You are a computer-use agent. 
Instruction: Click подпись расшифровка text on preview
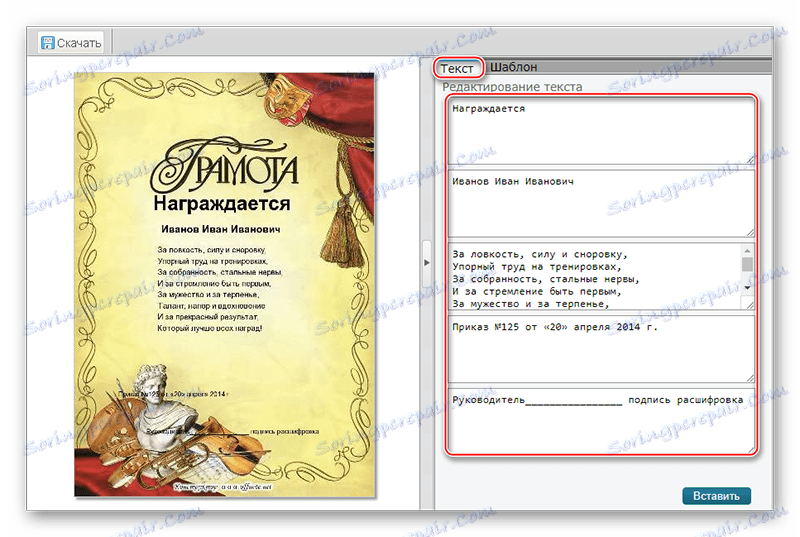pyautogui.click(x=285, y=431)
